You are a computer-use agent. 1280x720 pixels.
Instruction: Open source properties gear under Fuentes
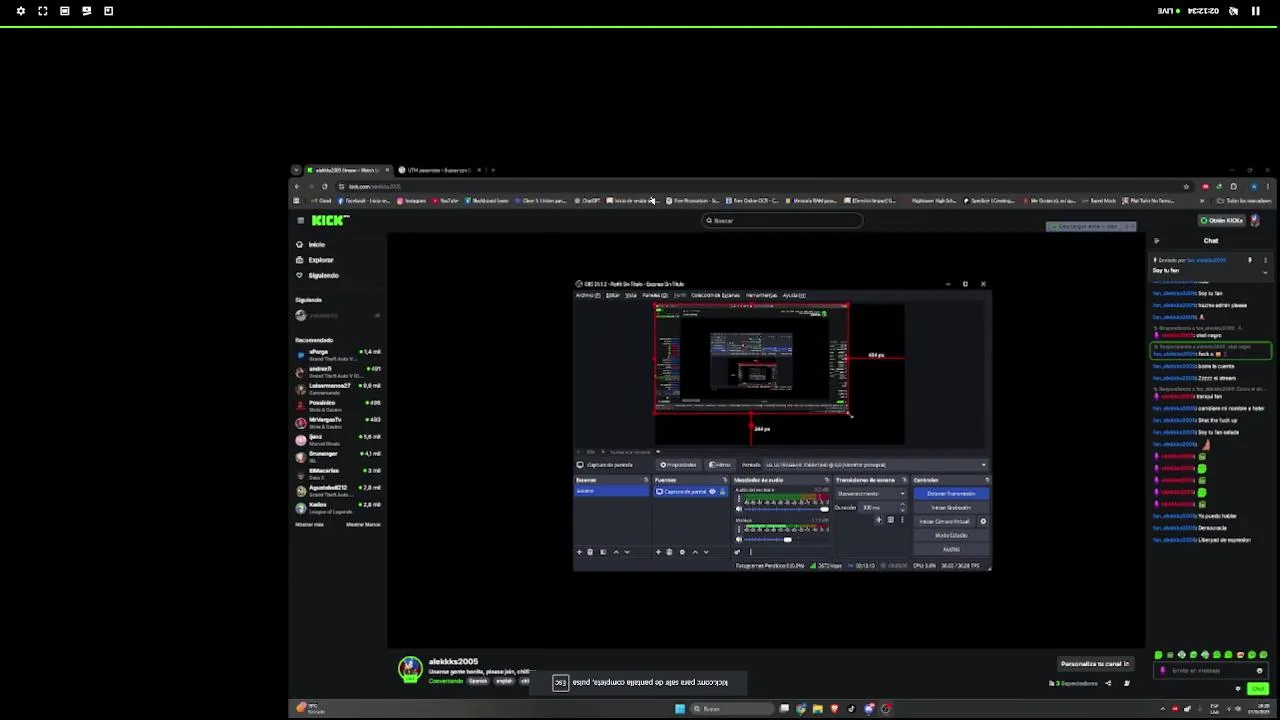click(682, 552)
